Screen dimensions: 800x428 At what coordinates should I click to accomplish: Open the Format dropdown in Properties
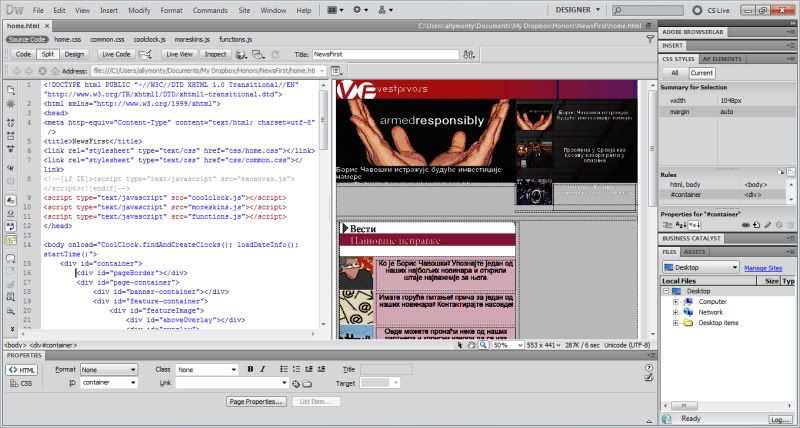click(109, 370)
